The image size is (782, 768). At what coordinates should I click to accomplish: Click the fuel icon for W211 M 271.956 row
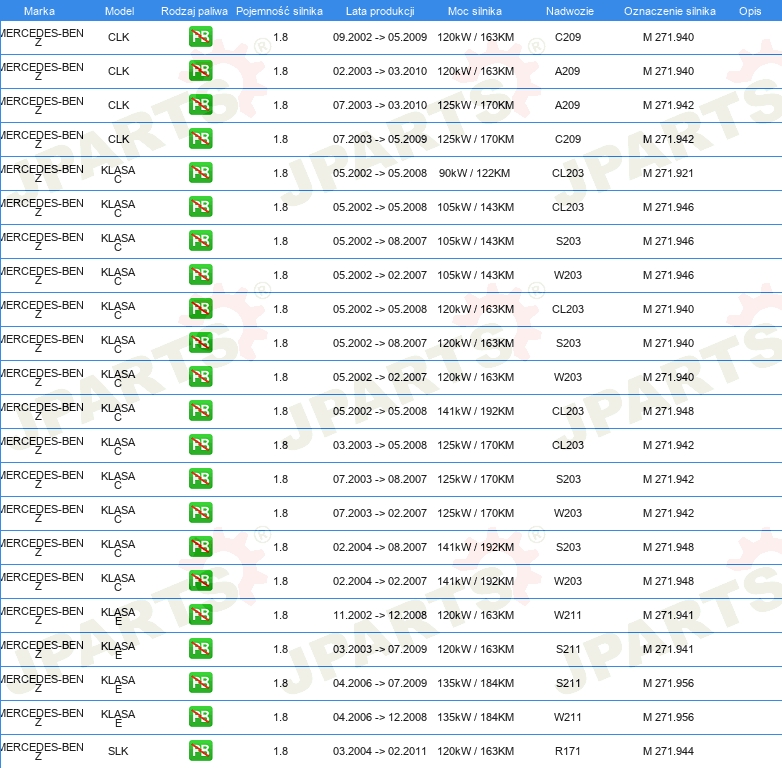[x=200, y=717]
